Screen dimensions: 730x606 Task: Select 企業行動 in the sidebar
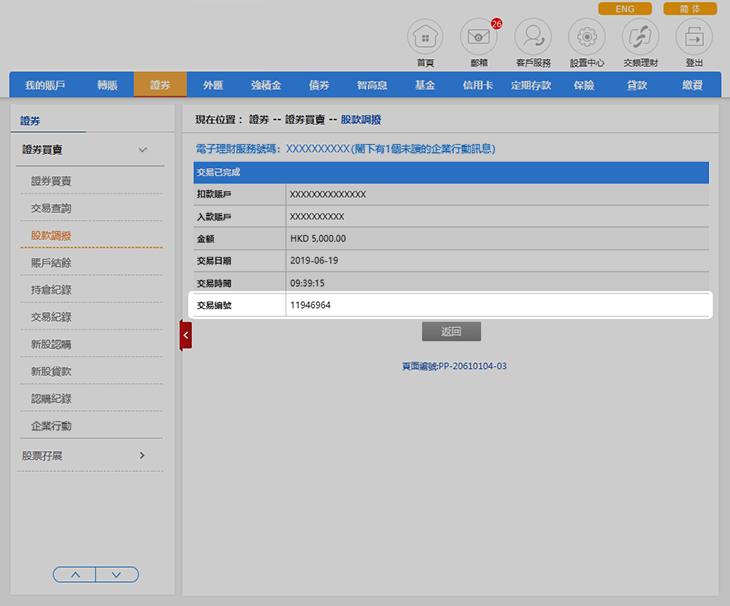[x=51, y=426]
